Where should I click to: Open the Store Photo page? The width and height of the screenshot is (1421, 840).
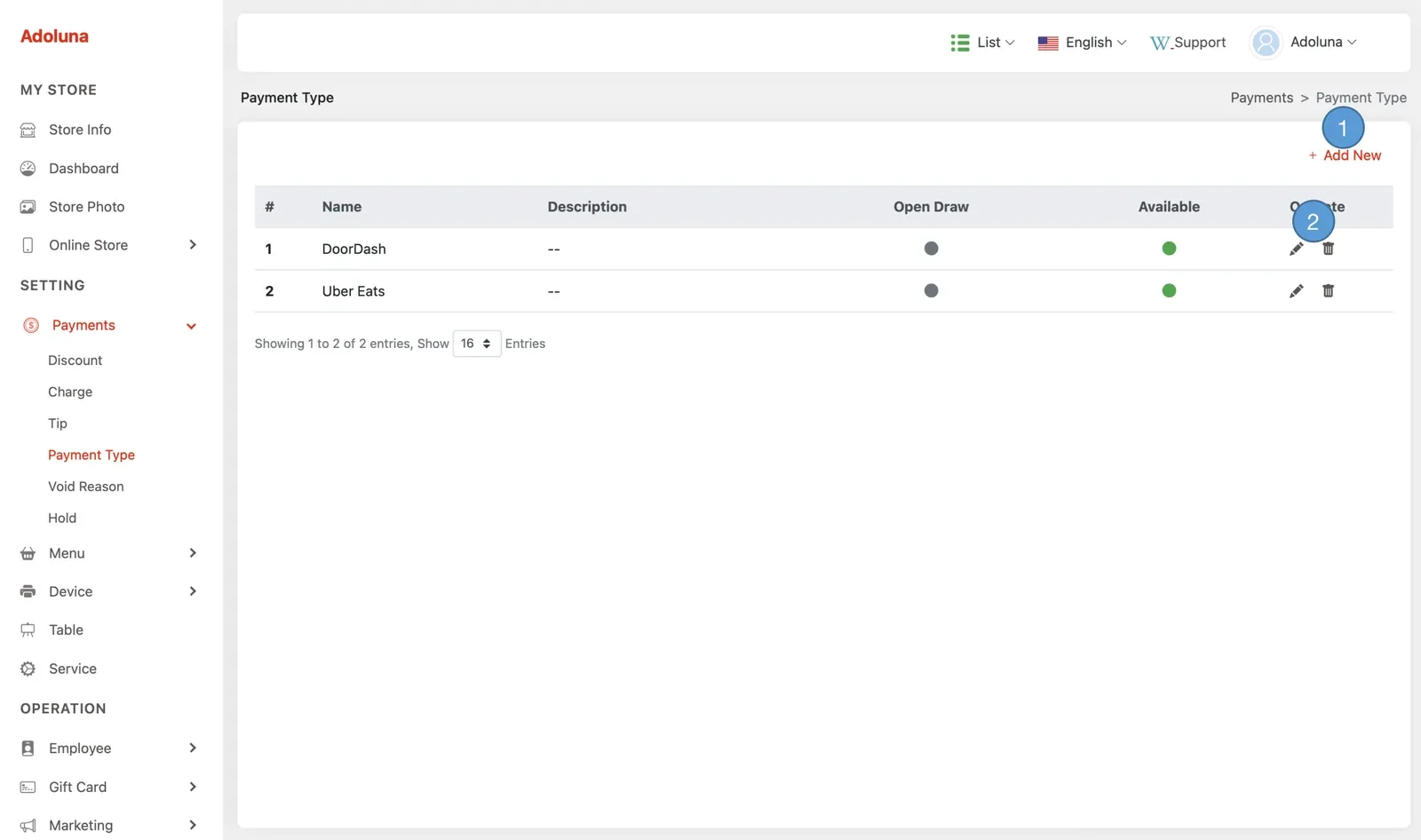(x=87, y=207)
